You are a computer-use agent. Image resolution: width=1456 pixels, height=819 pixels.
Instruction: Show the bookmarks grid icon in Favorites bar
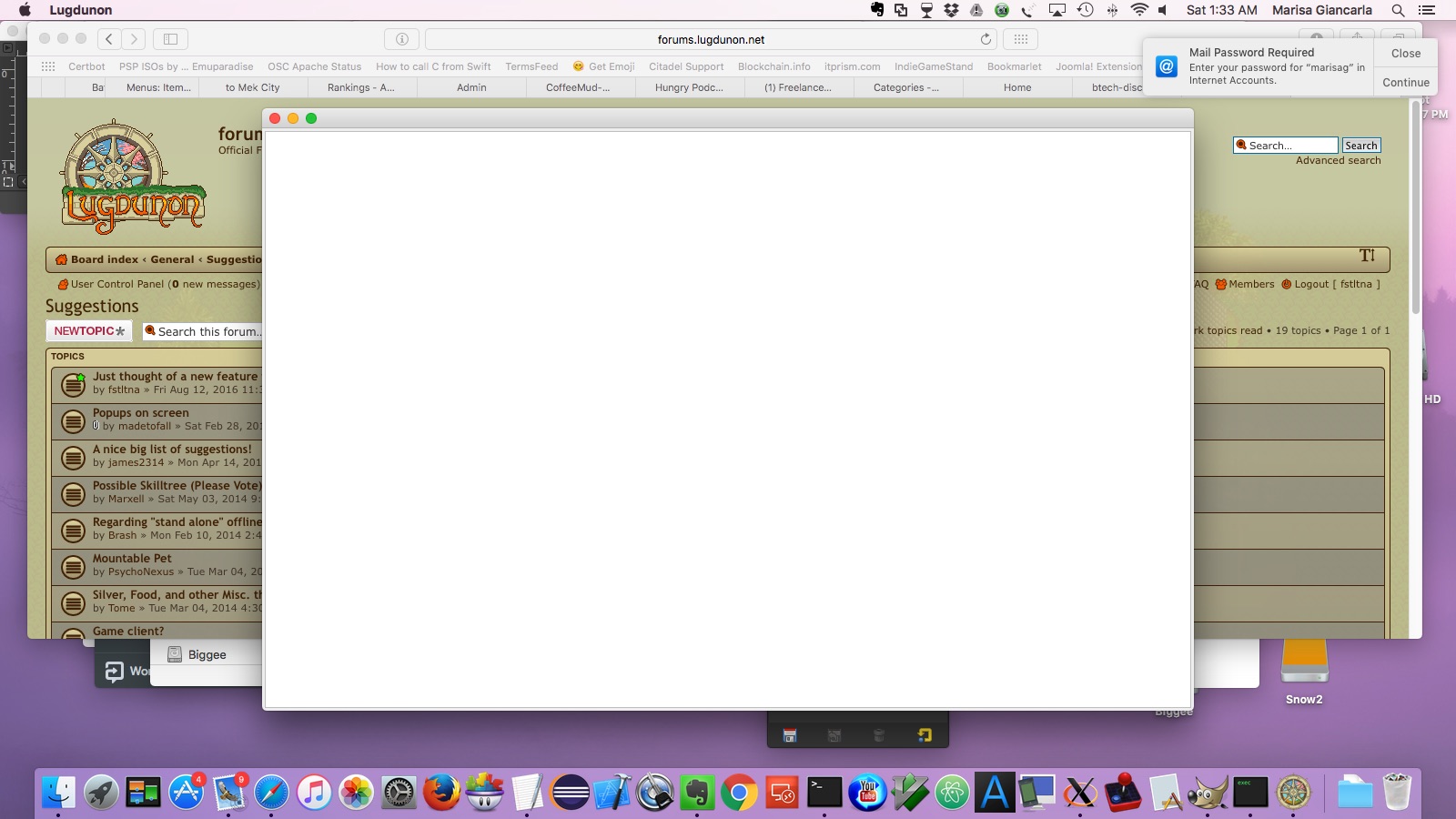tap(48, 66)
